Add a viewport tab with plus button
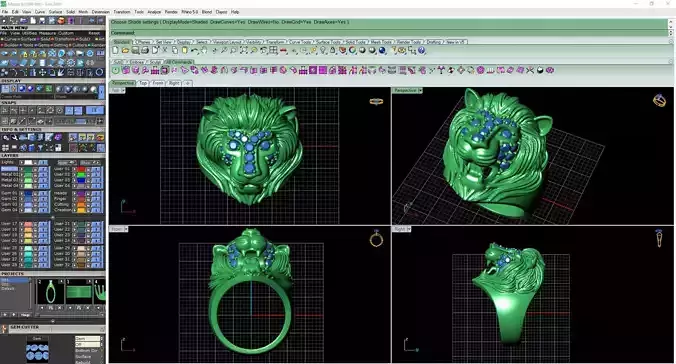 (188, 83)
